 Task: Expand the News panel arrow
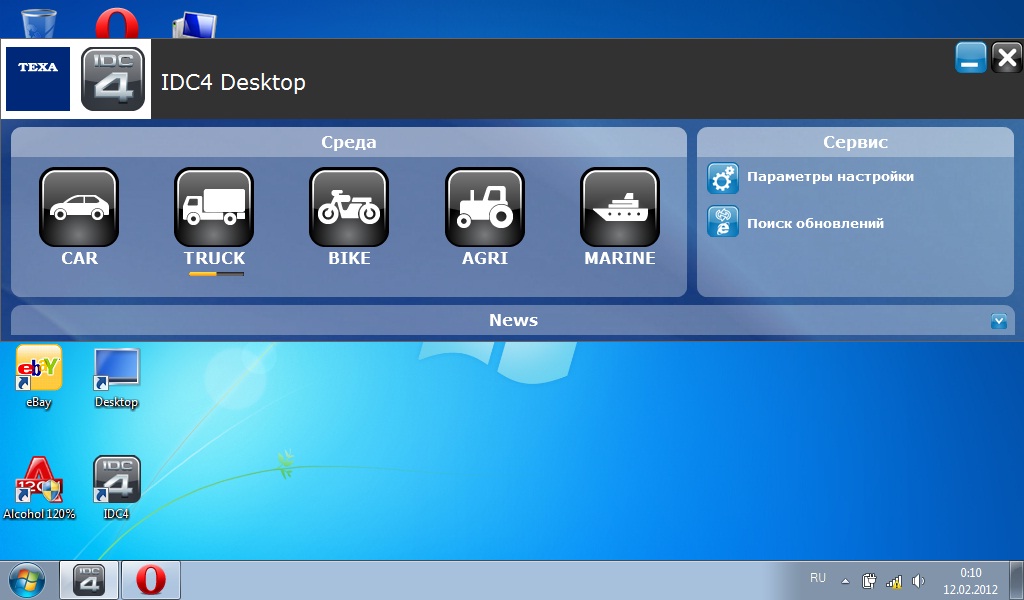[x=999, y=321]
